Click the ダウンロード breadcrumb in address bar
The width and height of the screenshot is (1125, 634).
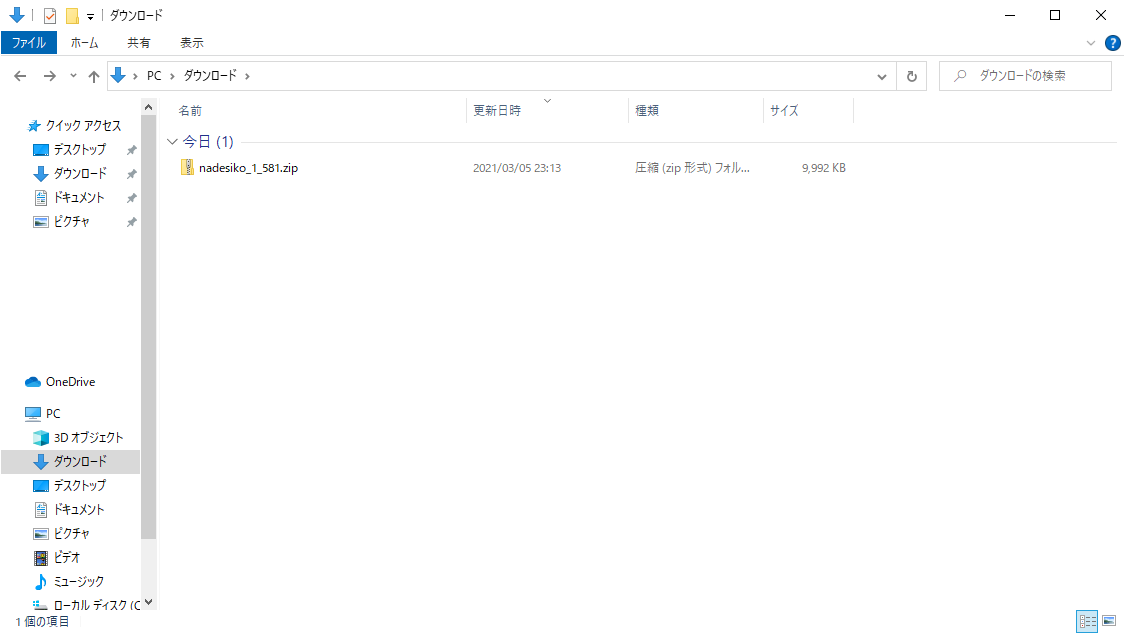pyautogui.click(x=210, y=76)
